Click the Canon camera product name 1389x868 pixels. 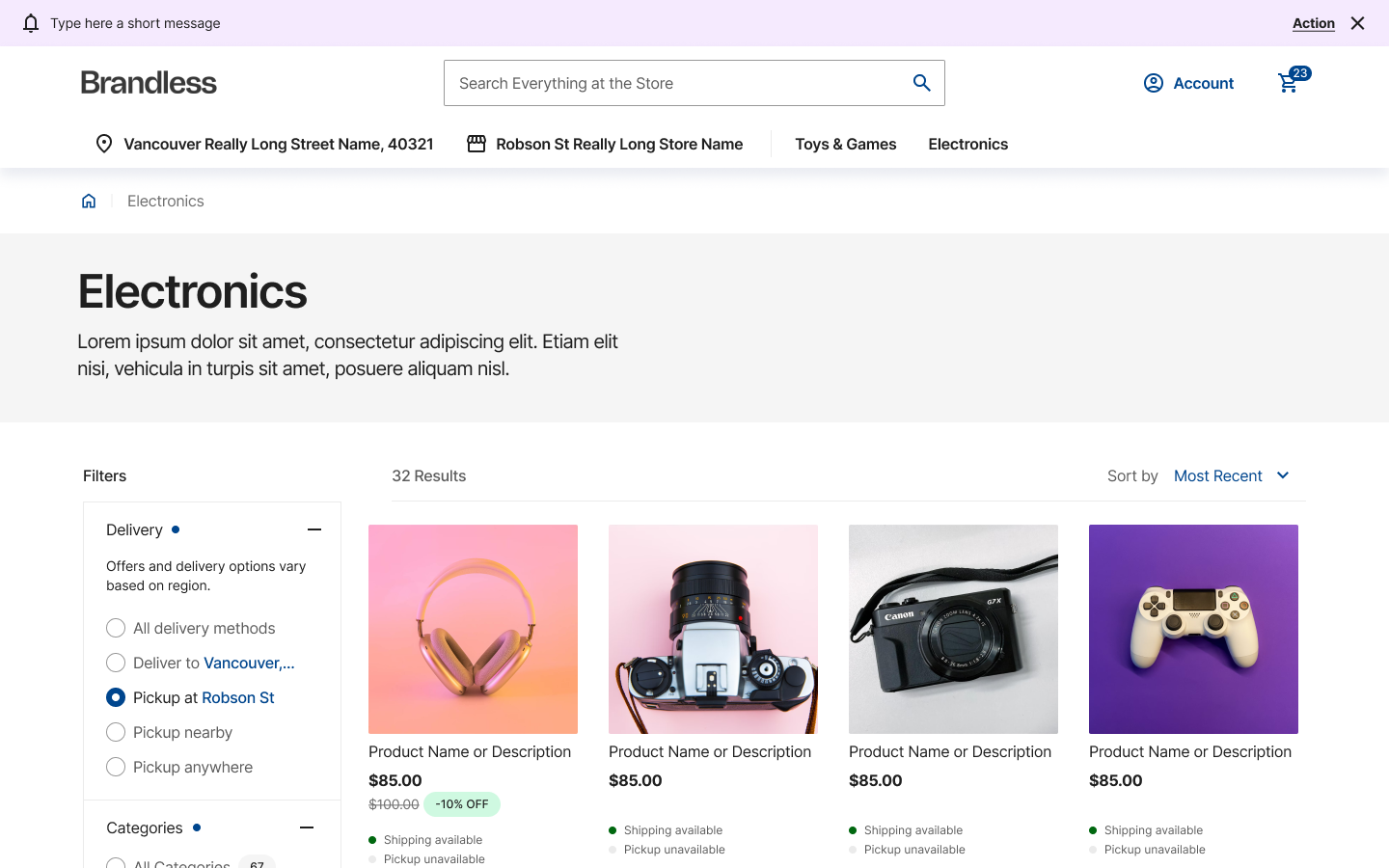coord(950,751)
